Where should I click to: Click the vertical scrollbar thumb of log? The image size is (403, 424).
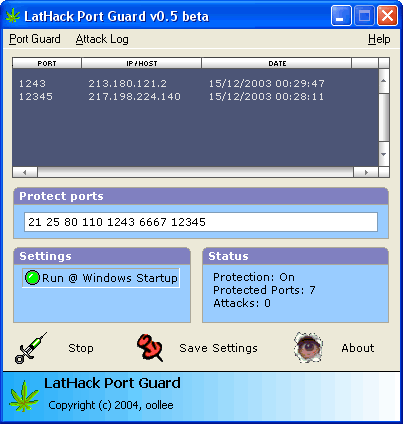point(384,117)
